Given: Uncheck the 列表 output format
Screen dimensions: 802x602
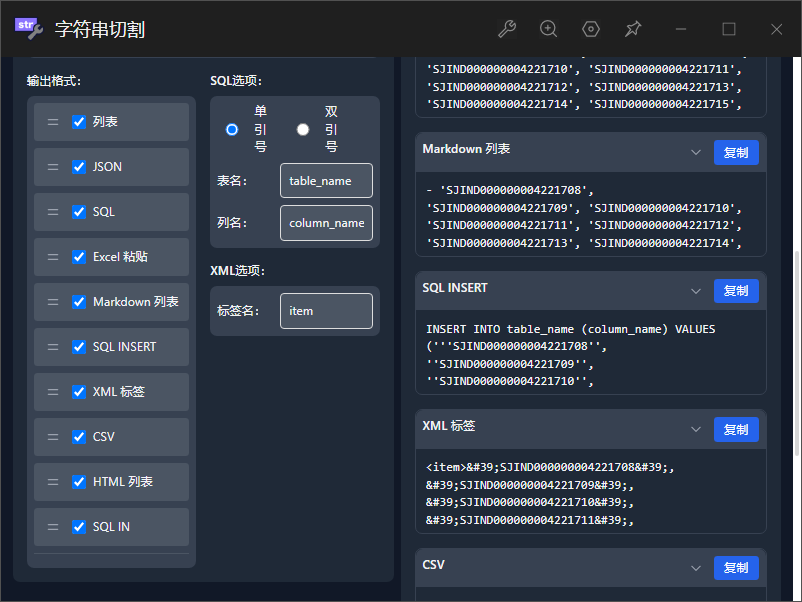Looking at the screenshot, I should [79, 122].
